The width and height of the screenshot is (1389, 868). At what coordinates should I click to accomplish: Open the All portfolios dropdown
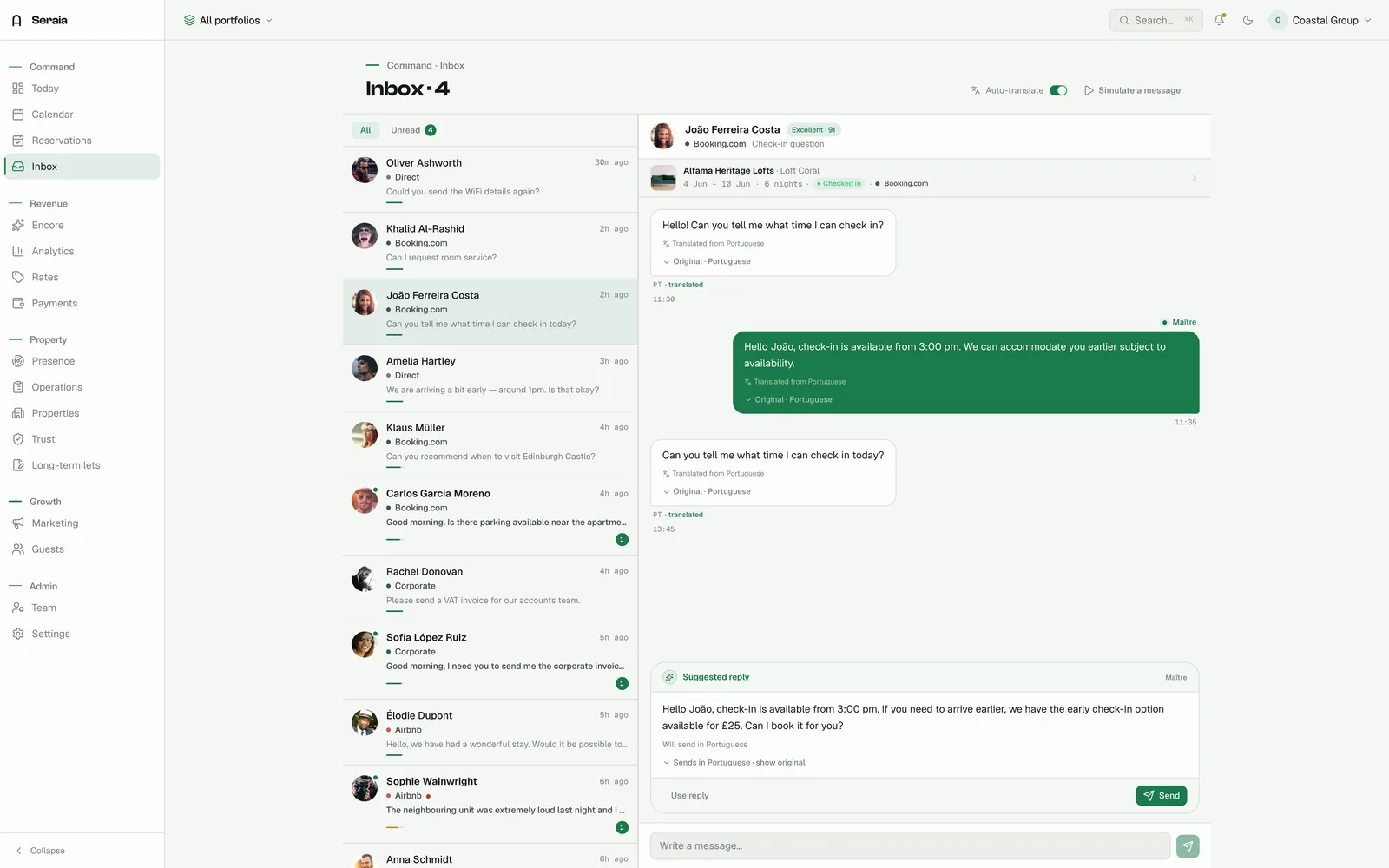[x=228, y=20]
